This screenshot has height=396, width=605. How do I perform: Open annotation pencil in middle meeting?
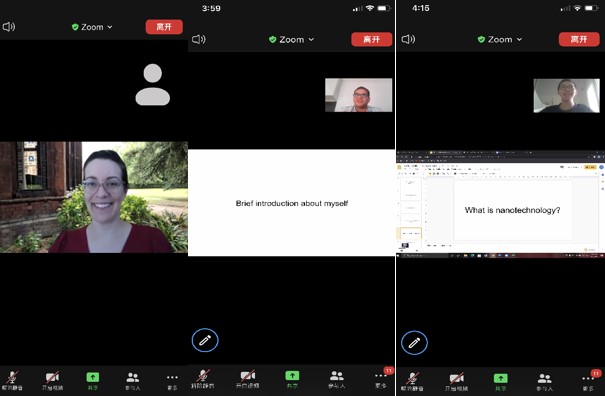205,340
